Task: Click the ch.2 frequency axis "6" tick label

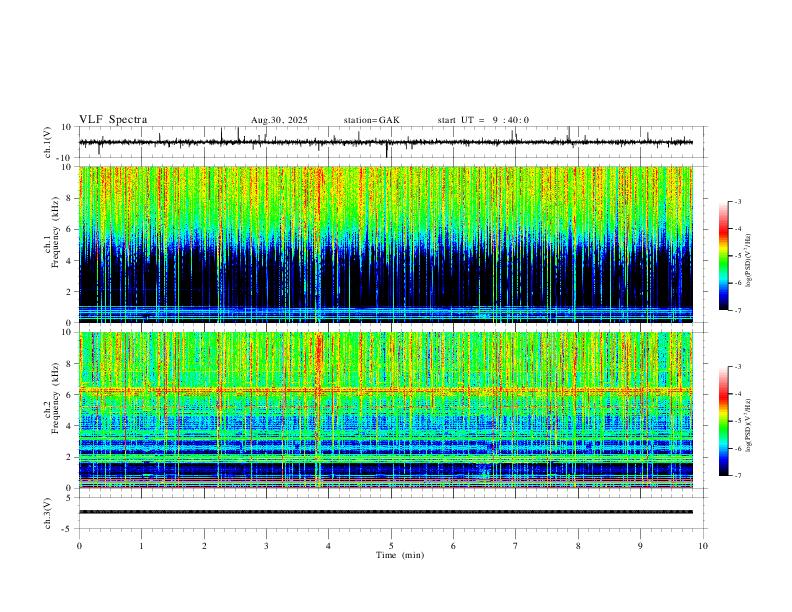Action: point(70,395)
